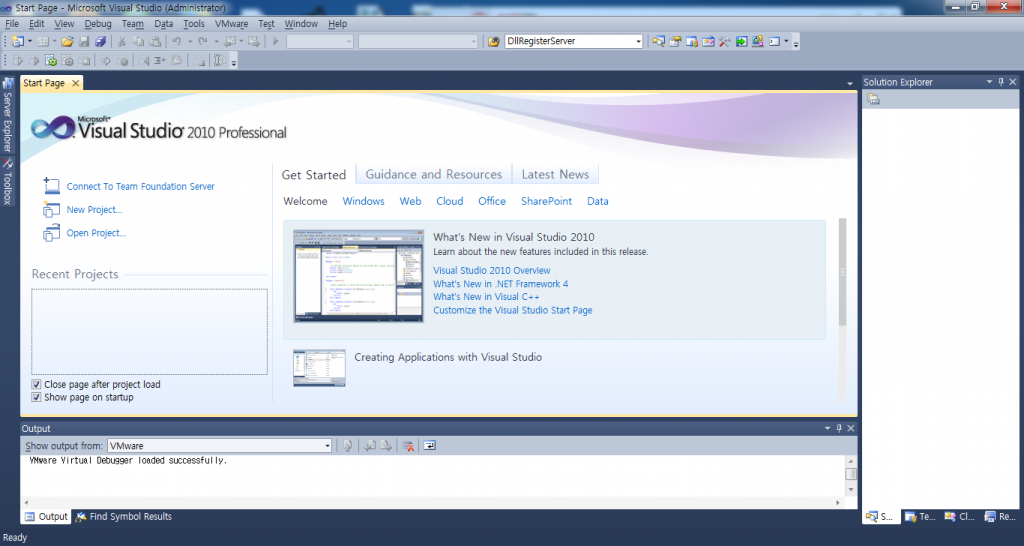Viewport: 1024px width, 546px height.
Task: Switch to Latest News tab
Action: [555, 174]
